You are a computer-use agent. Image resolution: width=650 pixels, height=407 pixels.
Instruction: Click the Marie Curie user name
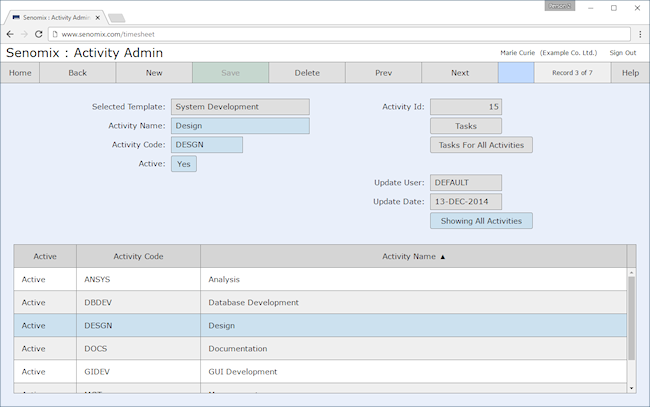tap(517, 53)
